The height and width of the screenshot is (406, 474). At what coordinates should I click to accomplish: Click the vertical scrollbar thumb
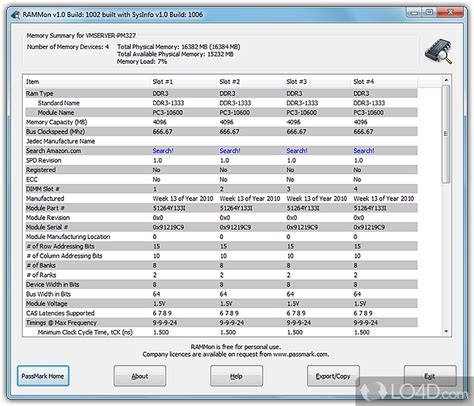[446, 134]
